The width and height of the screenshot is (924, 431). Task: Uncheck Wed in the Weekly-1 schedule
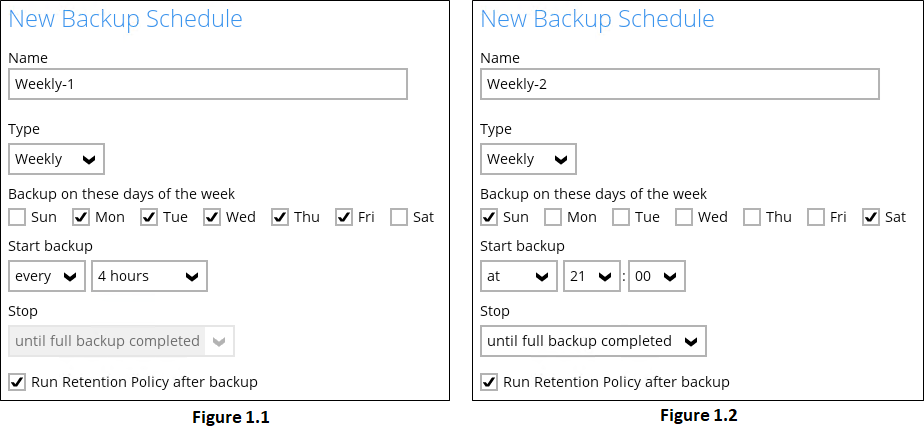[x=212, y=218]
